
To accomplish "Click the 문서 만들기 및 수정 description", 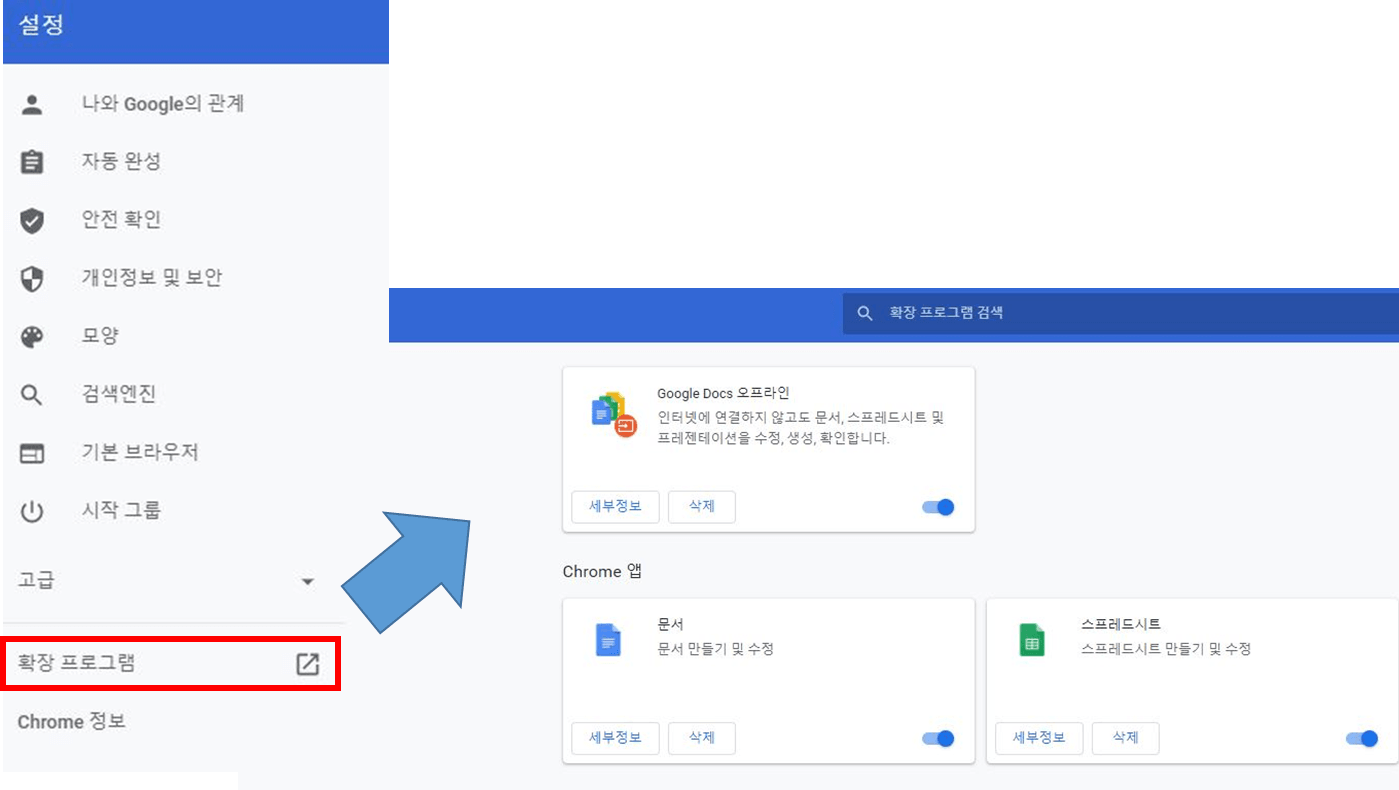I will (x=715, y=649).
